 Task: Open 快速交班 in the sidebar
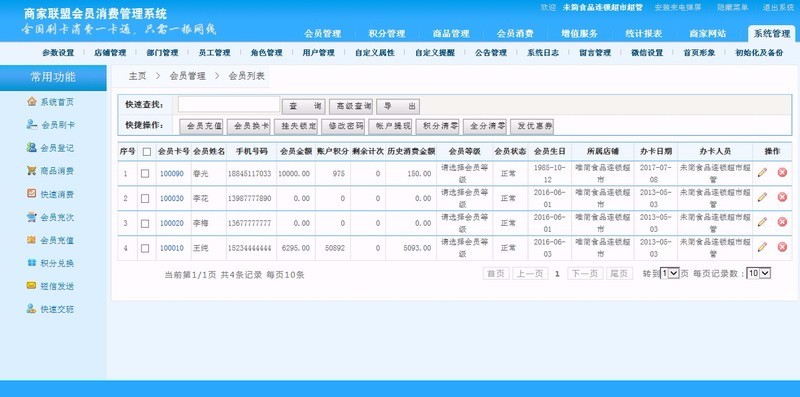pos(50,309)
